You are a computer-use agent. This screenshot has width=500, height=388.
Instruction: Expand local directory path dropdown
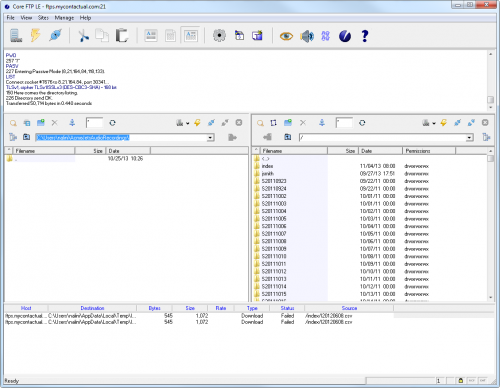[210, 137]
